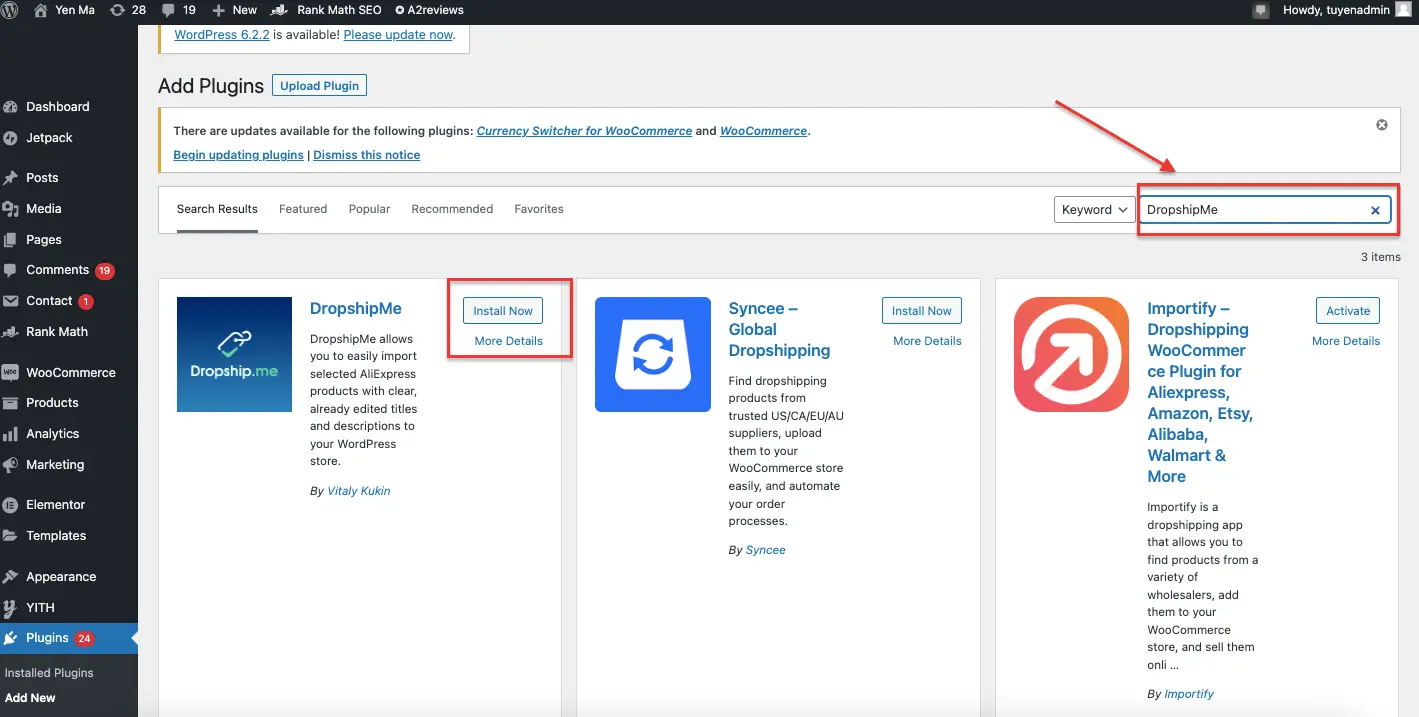Viewport: 1419px width, 717px height.
Task: Click the DropshipMe plugin logo
Action: (x=234, y=354)
